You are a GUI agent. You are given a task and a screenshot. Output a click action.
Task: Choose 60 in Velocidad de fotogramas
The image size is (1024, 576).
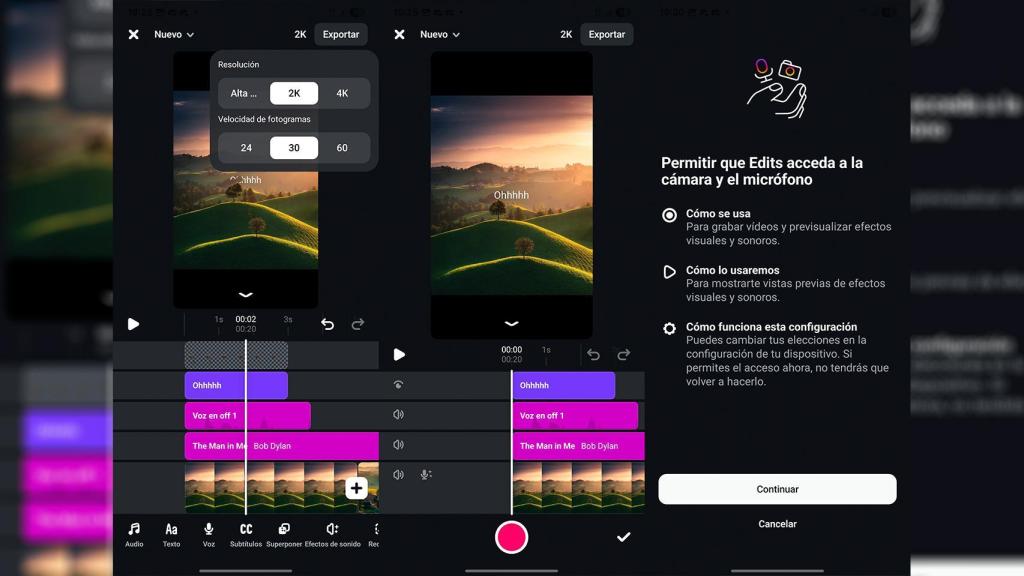pos(343,147)
